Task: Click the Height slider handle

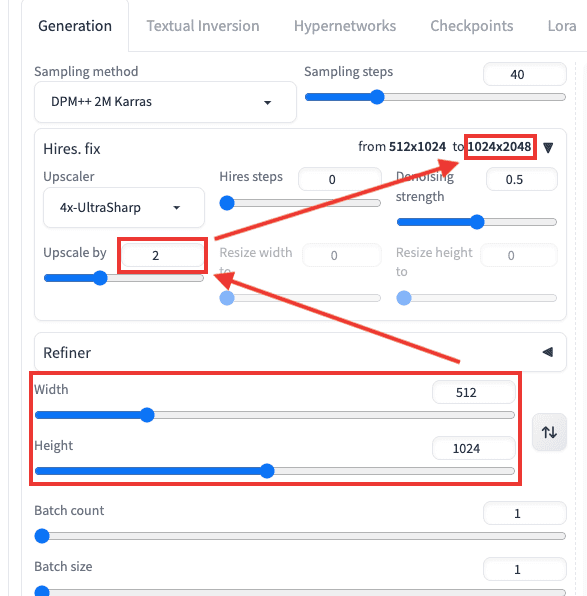Action: click(x=267, y=471)
